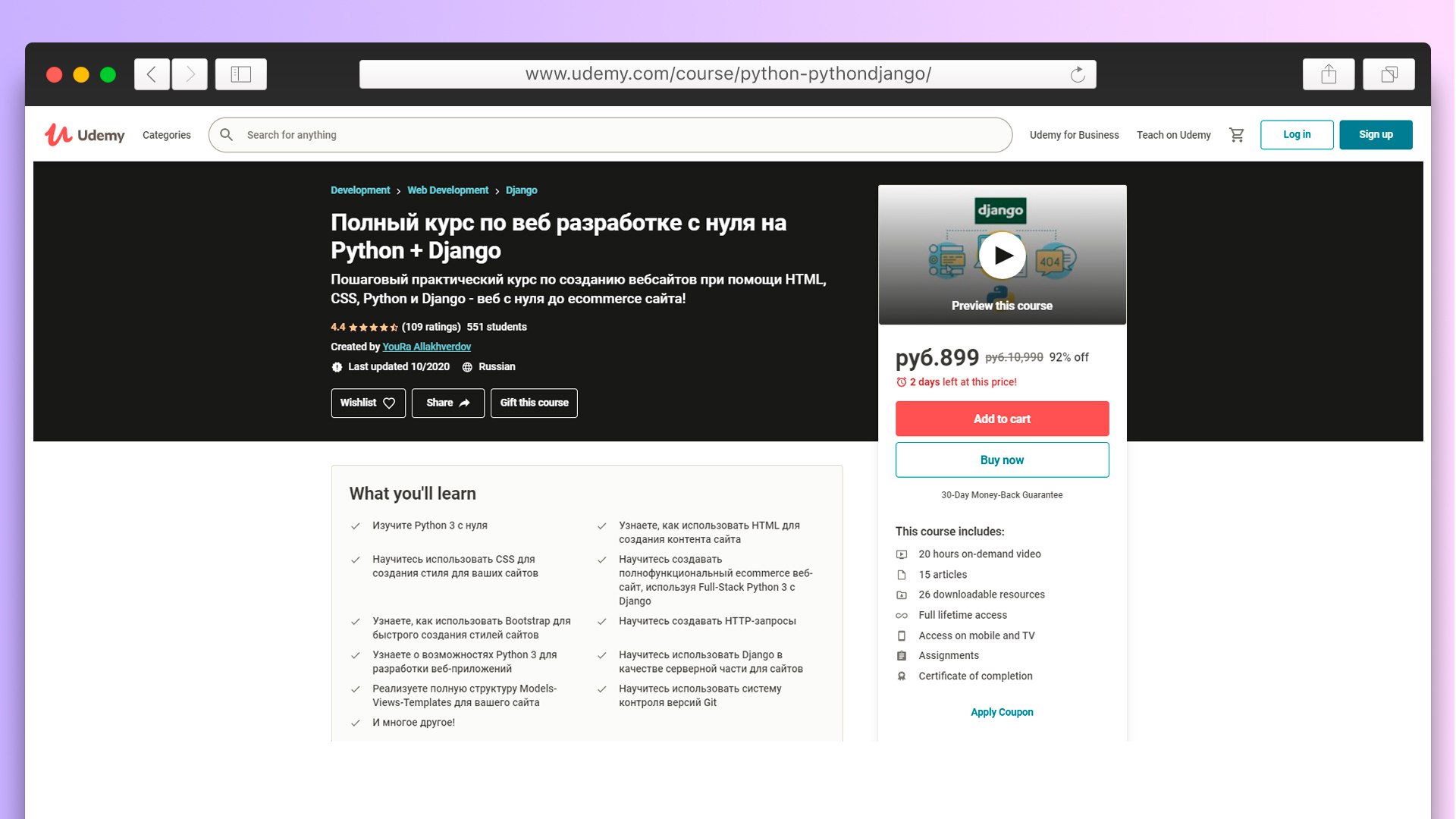The width and height of the screenshot is (1456, 819).
Task: Click the Buy now button
Action: 1003,460
